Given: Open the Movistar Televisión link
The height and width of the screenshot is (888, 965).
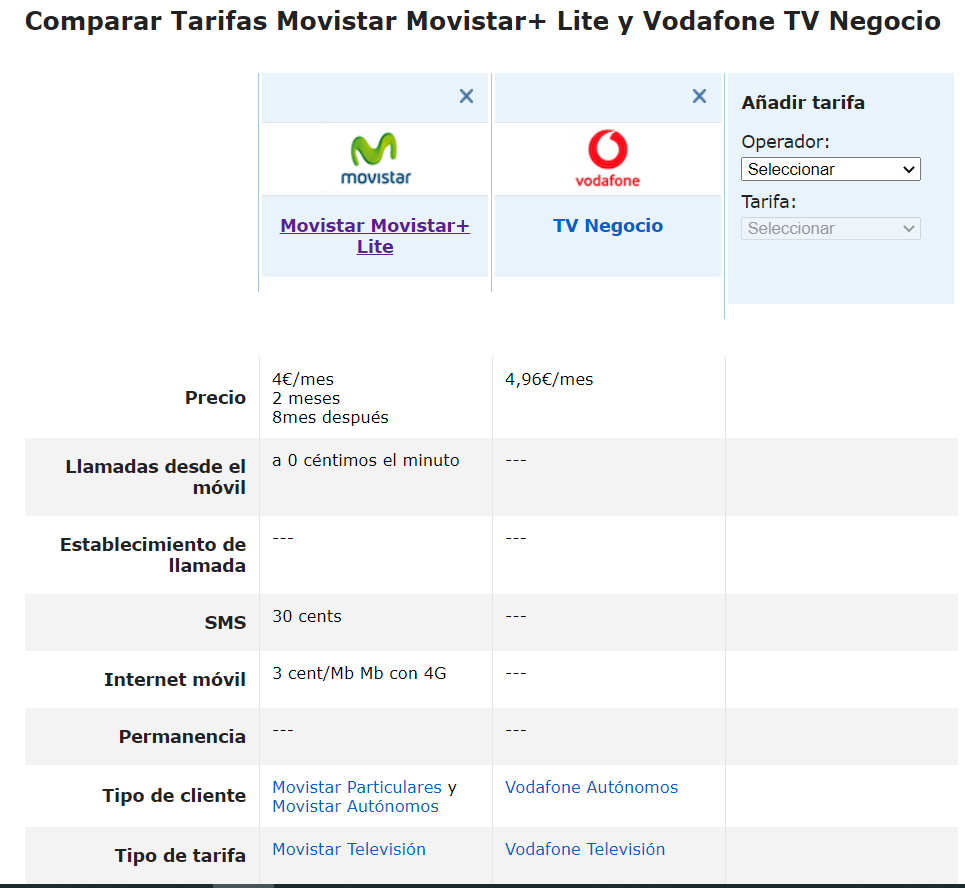Looking at the screenshot, I should pyautogui.click(x=349, y=849).
